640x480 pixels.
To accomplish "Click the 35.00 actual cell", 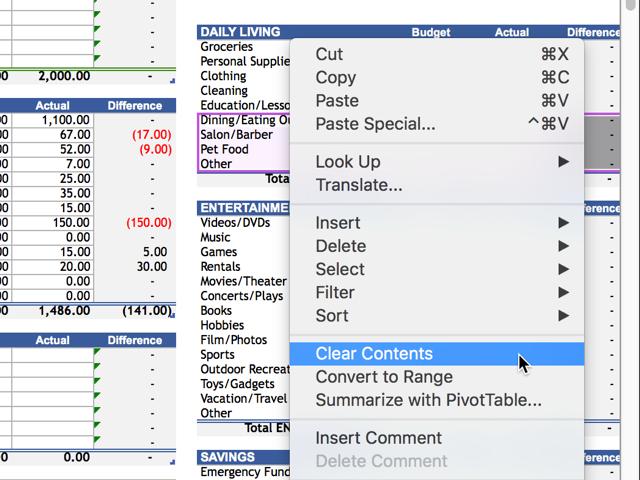I will coord(53,193).
